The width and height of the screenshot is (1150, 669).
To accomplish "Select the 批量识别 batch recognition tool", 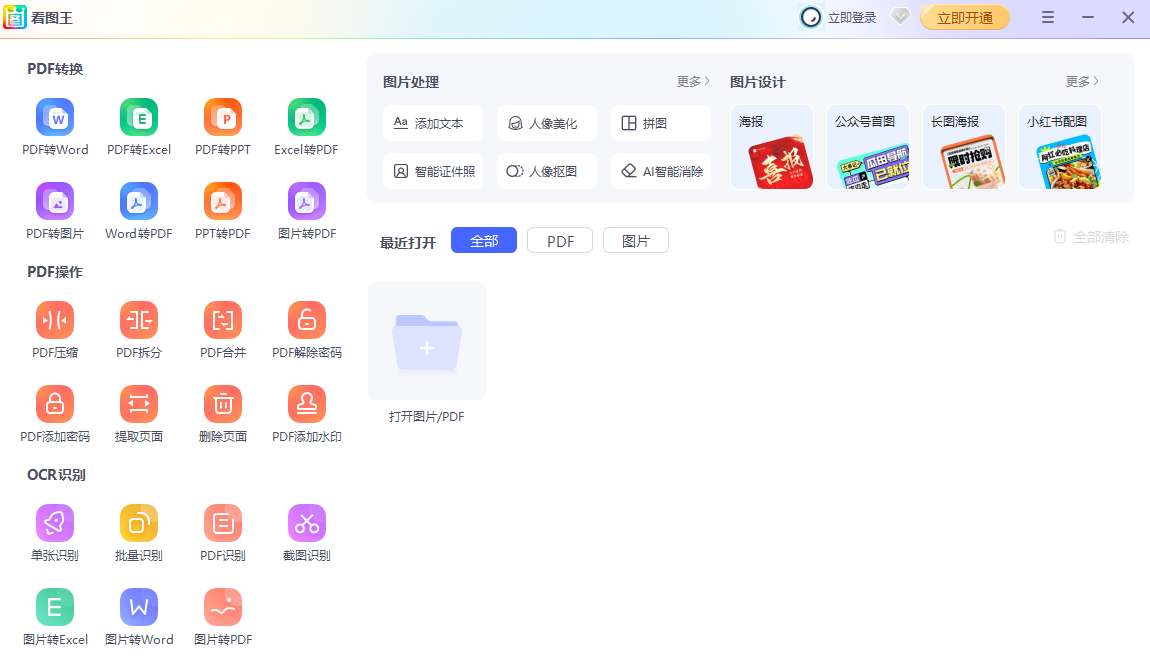I will point(138,530).
